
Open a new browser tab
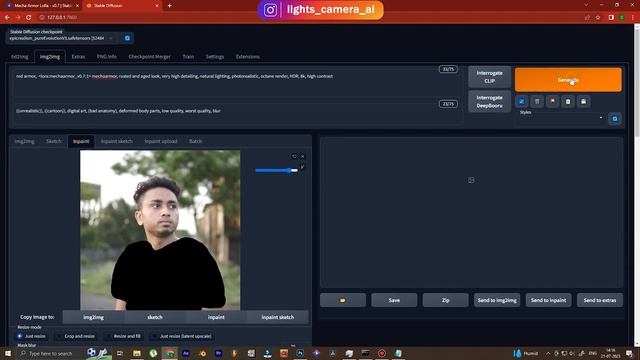coord(169,6)
